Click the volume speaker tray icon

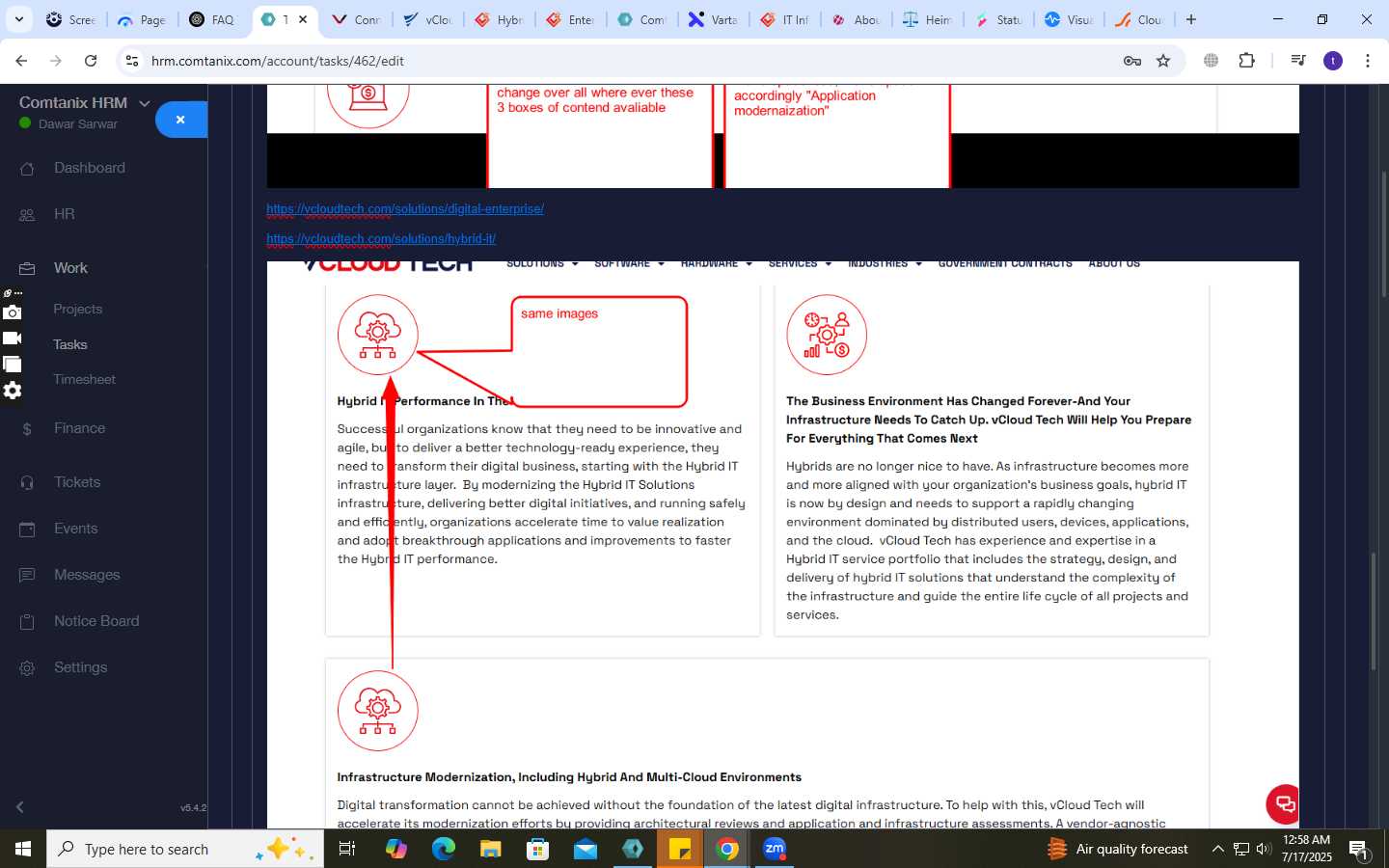(x=1264, y=849)
